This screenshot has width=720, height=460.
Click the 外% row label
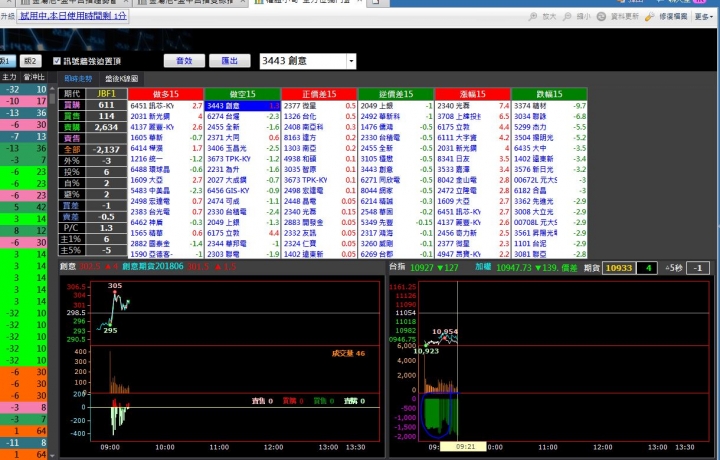pos(72,161)
